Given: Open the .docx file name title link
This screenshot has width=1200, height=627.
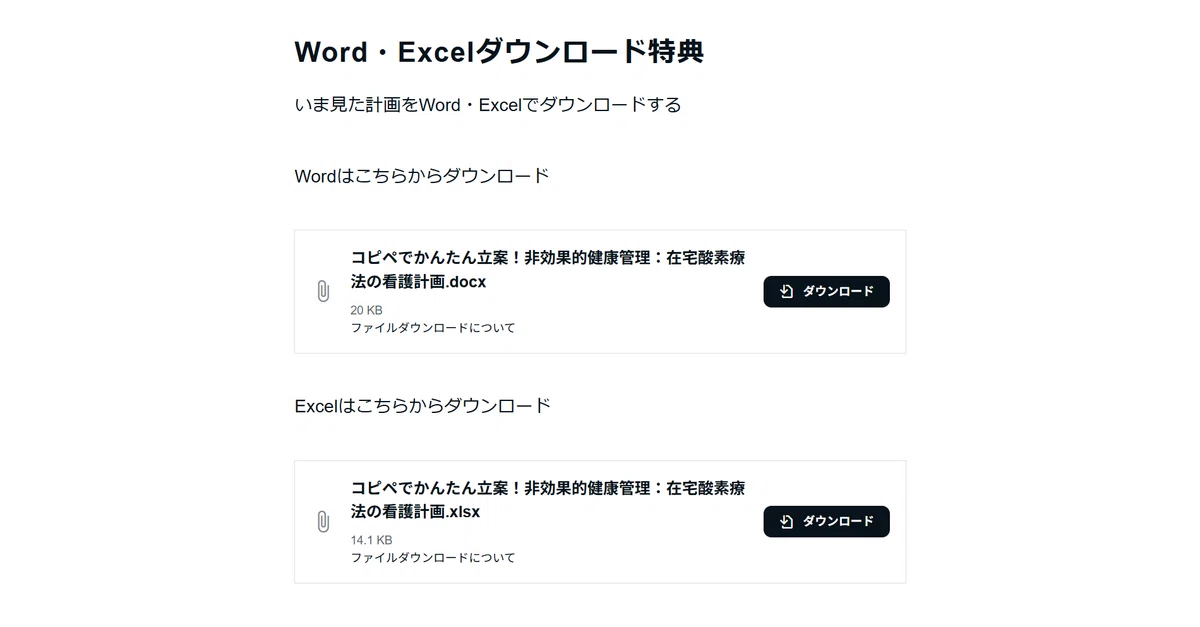Looking at the screenshot, I should click(x=548, y=270).
